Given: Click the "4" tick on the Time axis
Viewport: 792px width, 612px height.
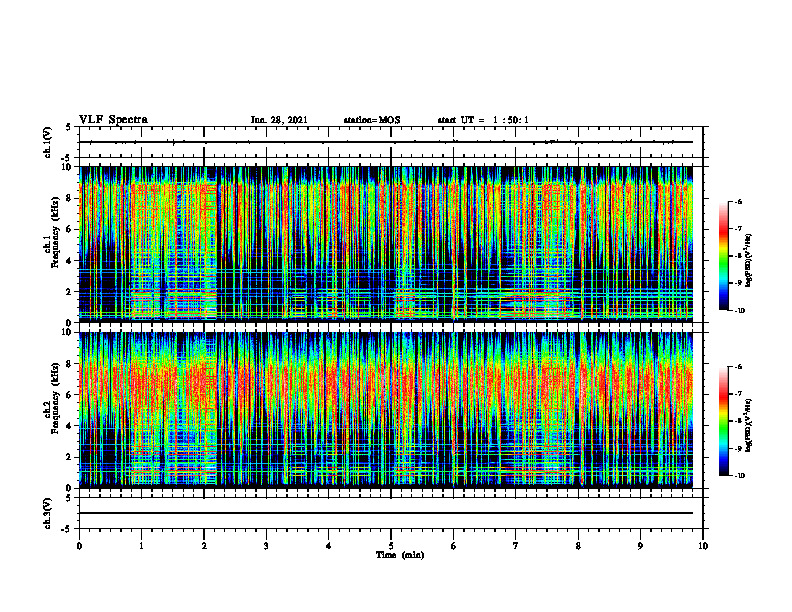Looking at the screenshot, I should pos(329,546).
